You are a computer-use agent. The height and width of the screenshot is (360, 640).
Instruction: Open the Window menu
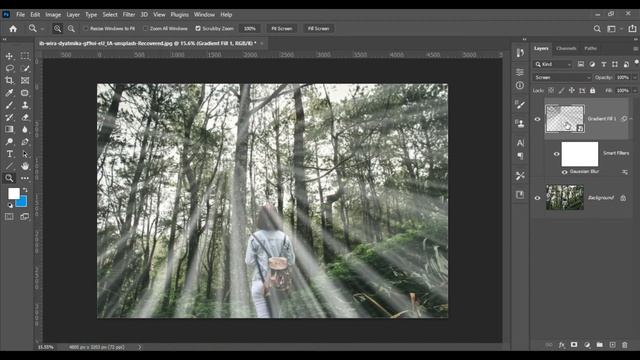tap(204, 14)
